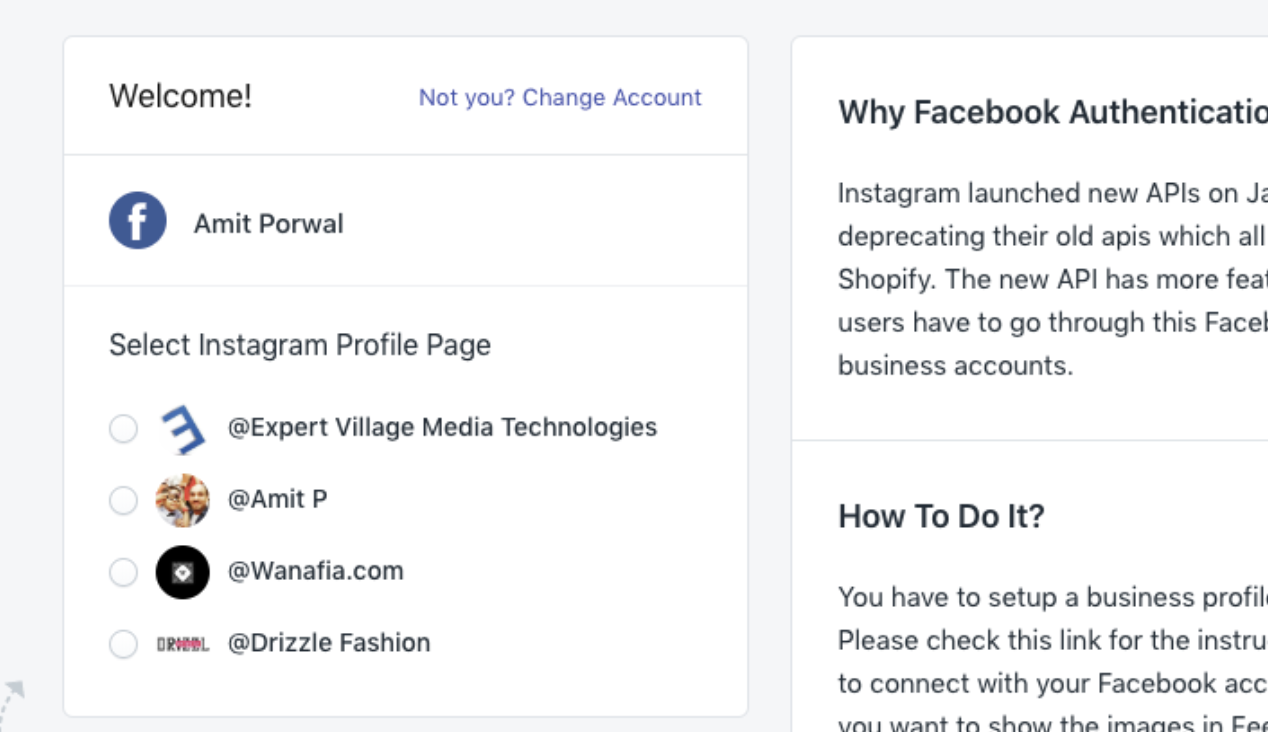Click the Select Instagram Profile Page heading

300,345
